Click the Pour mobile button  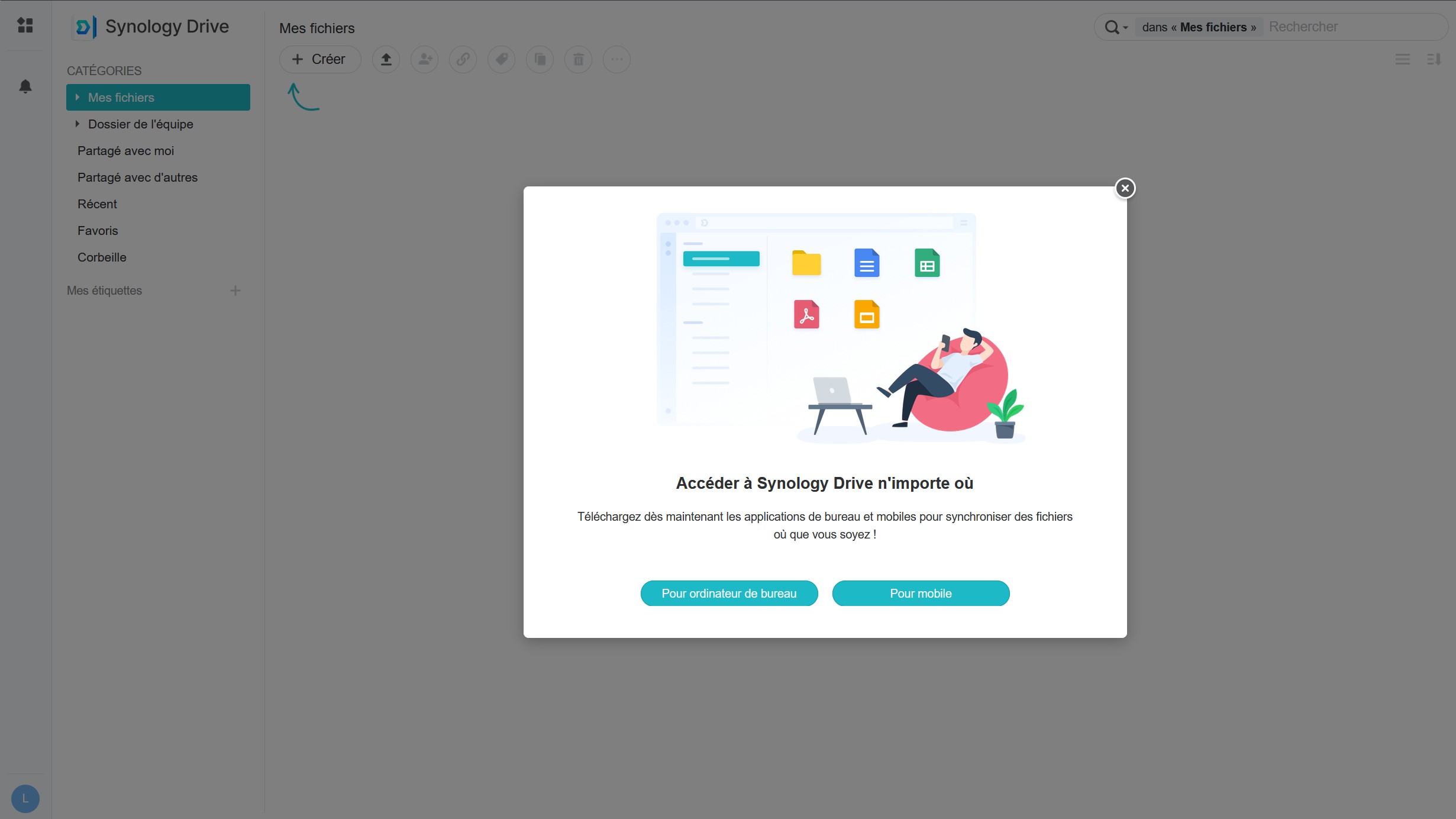coord(921,593)
